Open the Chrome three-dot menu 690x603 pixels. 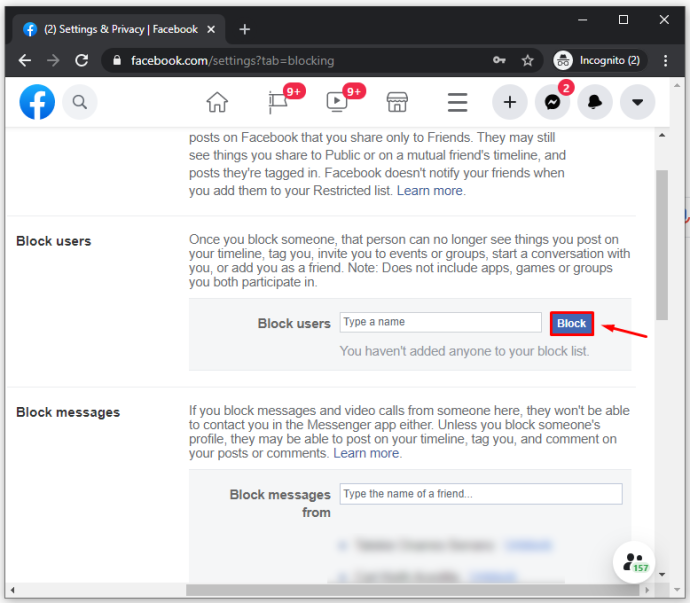click(x=665, y=60)
